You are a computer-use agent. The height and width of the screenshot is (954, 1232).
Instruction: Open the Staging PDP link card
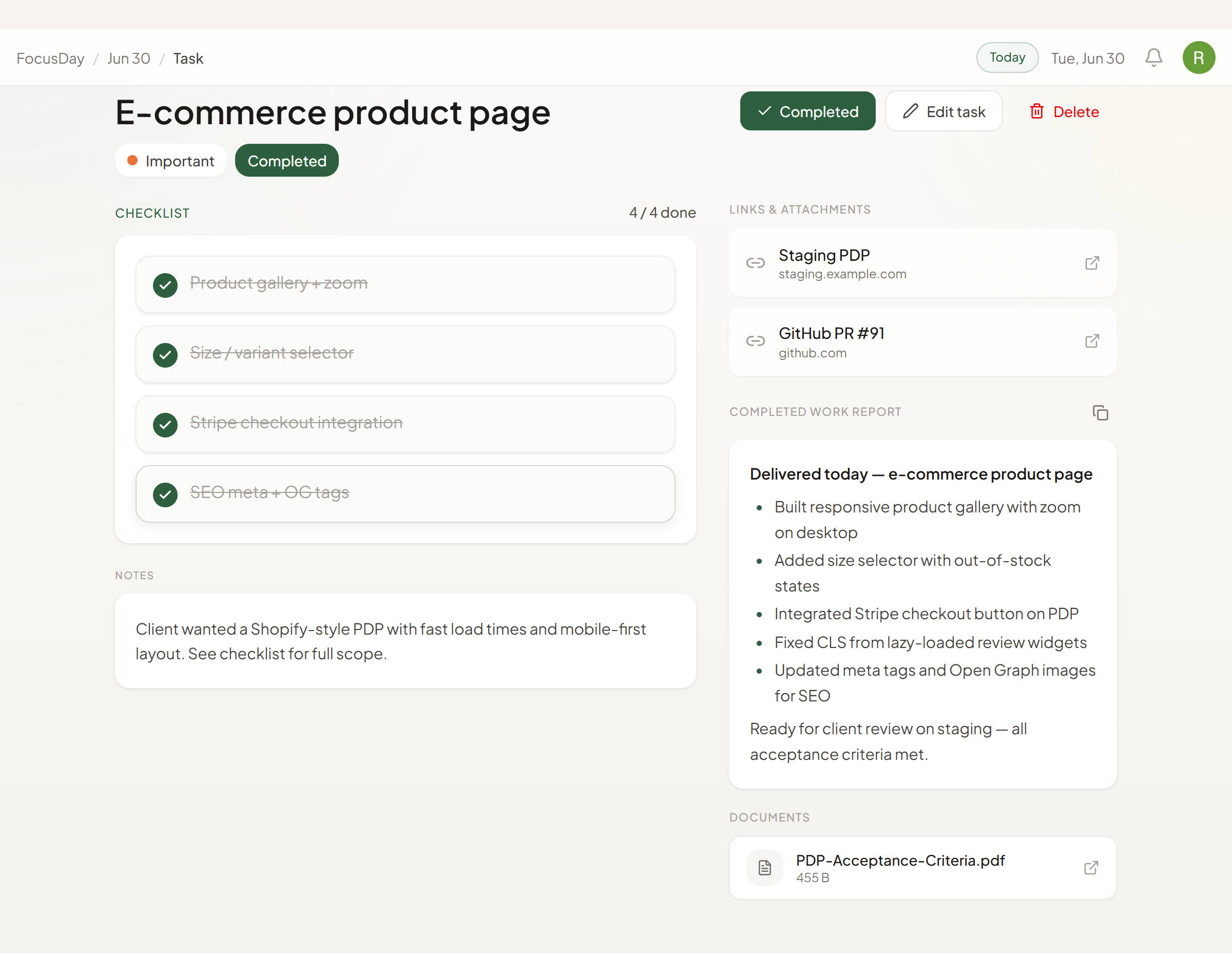tap(923, 263)
